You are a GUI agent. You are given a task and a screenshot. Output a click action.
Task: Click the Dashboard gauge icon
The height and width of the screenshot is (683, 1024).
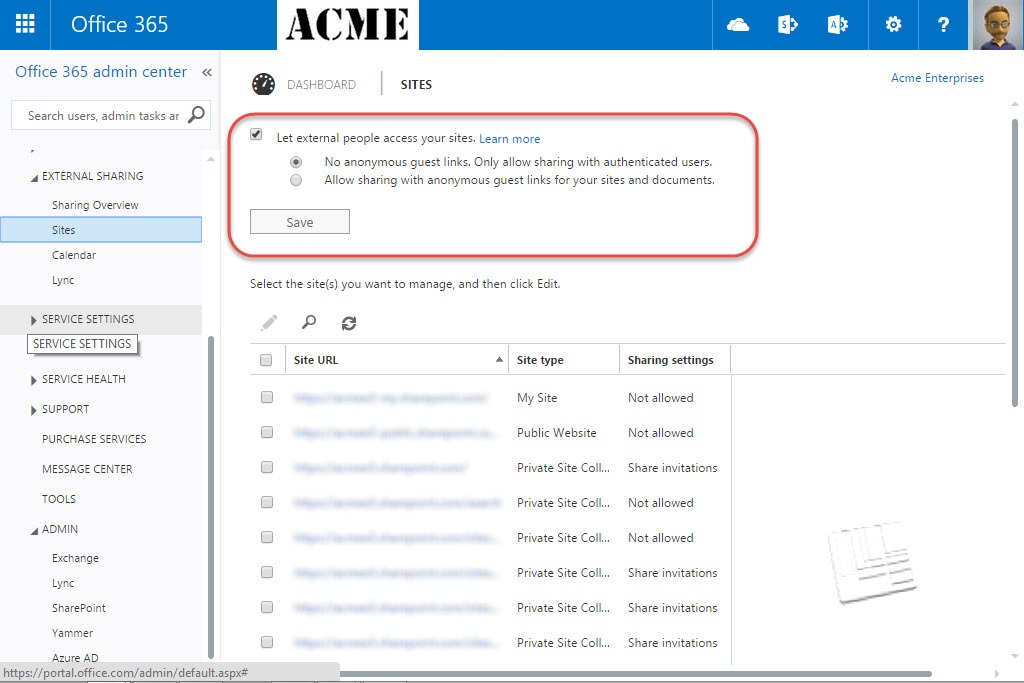(x=264, y=85)
